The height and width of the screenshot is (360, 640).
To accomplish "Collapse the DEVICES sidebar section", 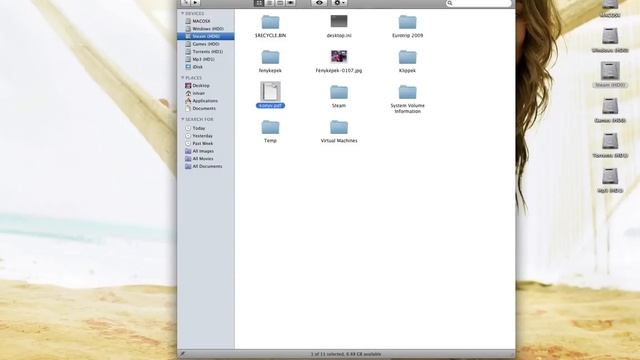I will pyautogui.click(x=182, y=13).
